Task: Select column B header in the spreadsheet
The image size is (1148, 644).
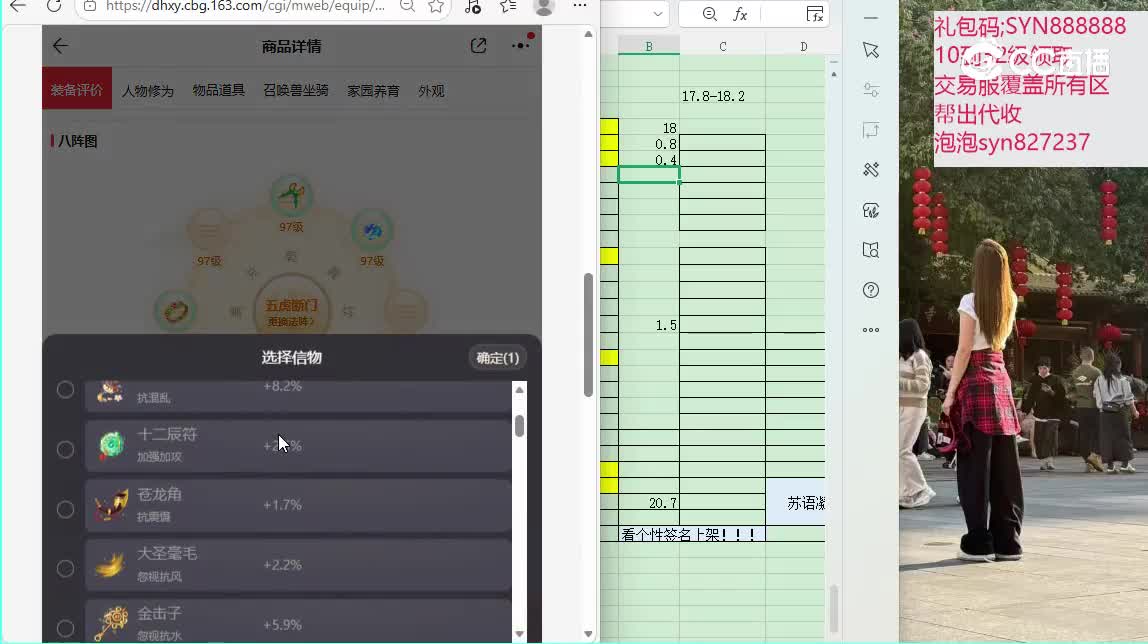Action: click(649, 46)
